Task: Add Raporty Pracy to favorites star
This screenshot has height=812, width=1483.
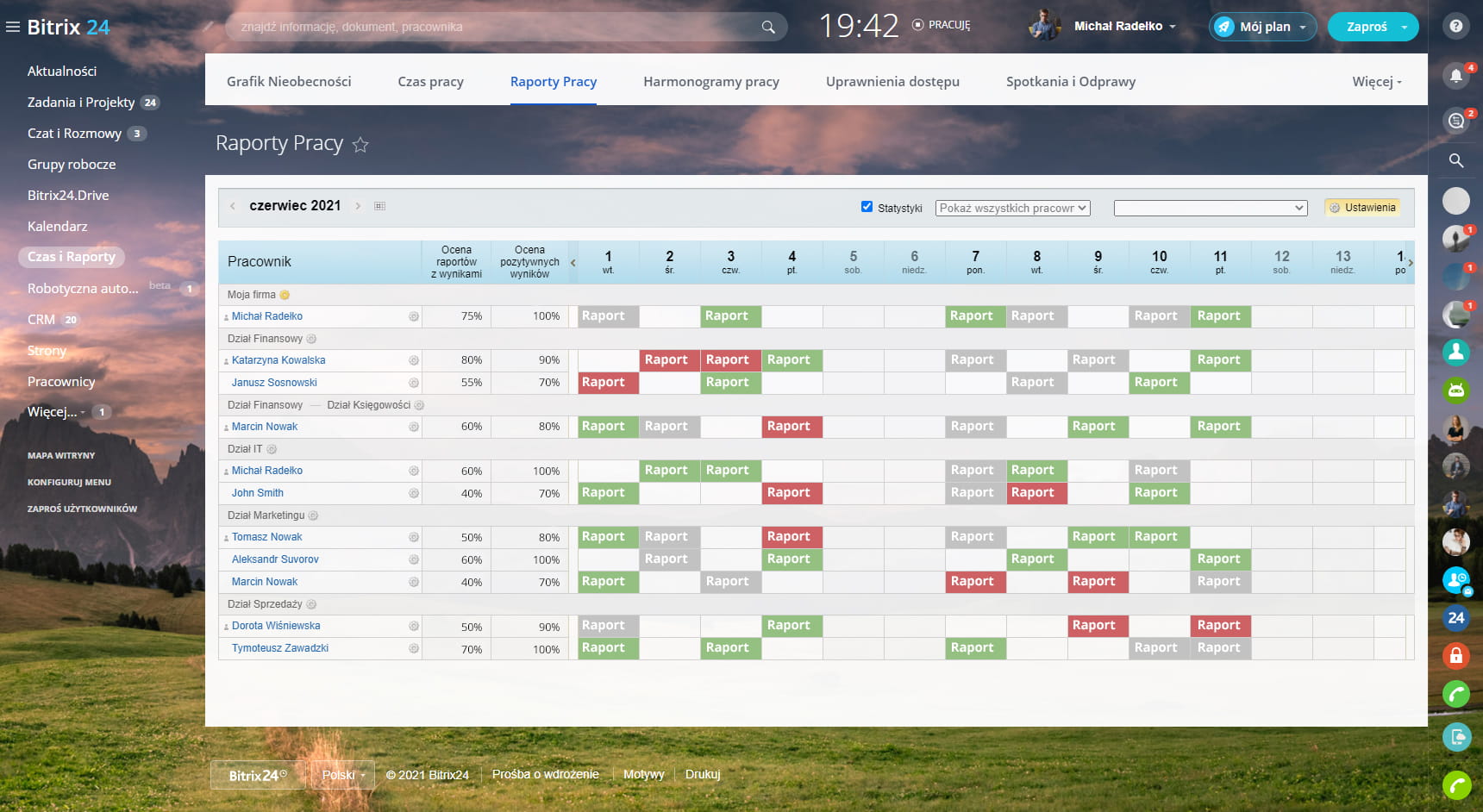Action: point(360,145)
